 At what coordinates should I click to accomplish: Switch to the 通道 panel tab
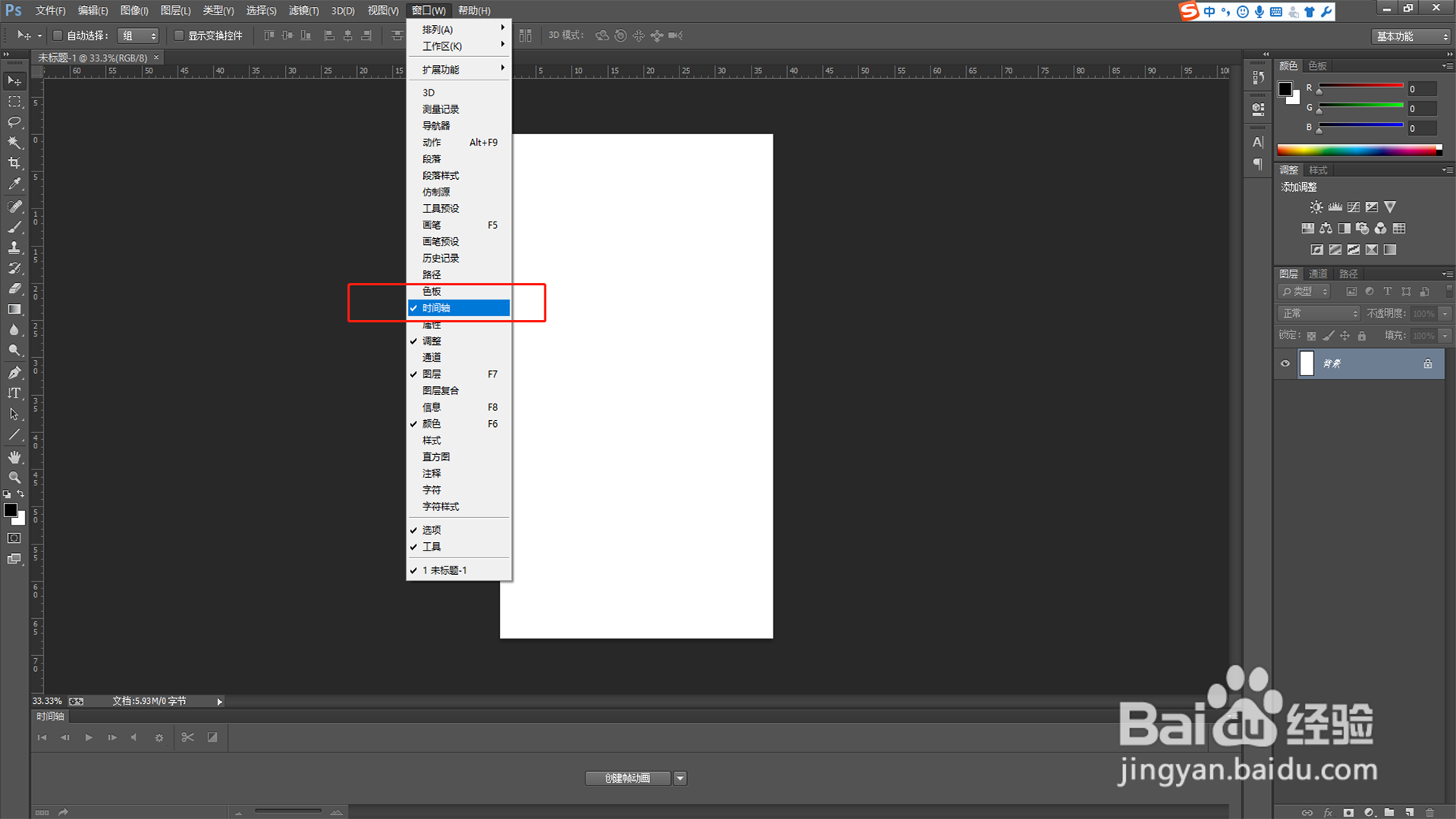pyautogui.click(x=1318, y=274)
